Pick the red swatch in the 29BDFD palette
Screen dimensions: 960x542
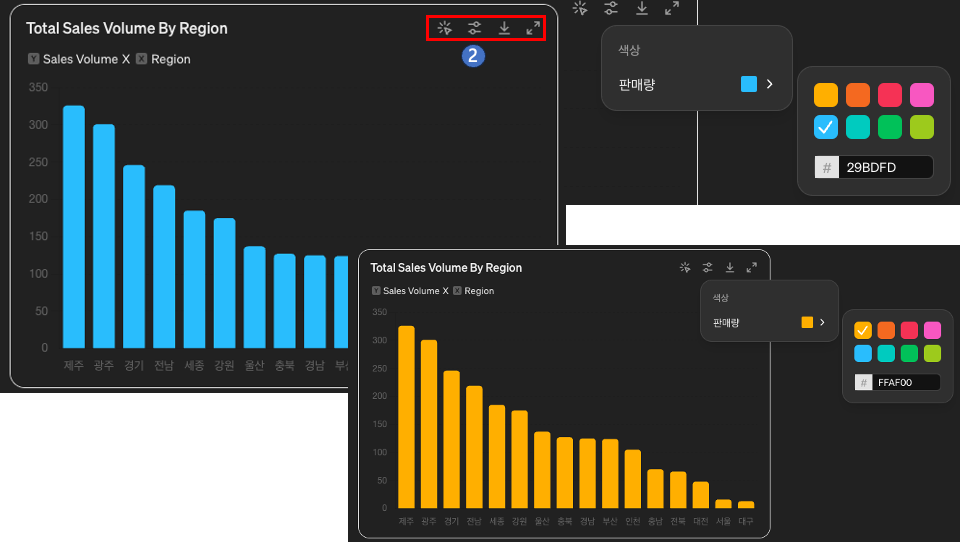[890, 95]
